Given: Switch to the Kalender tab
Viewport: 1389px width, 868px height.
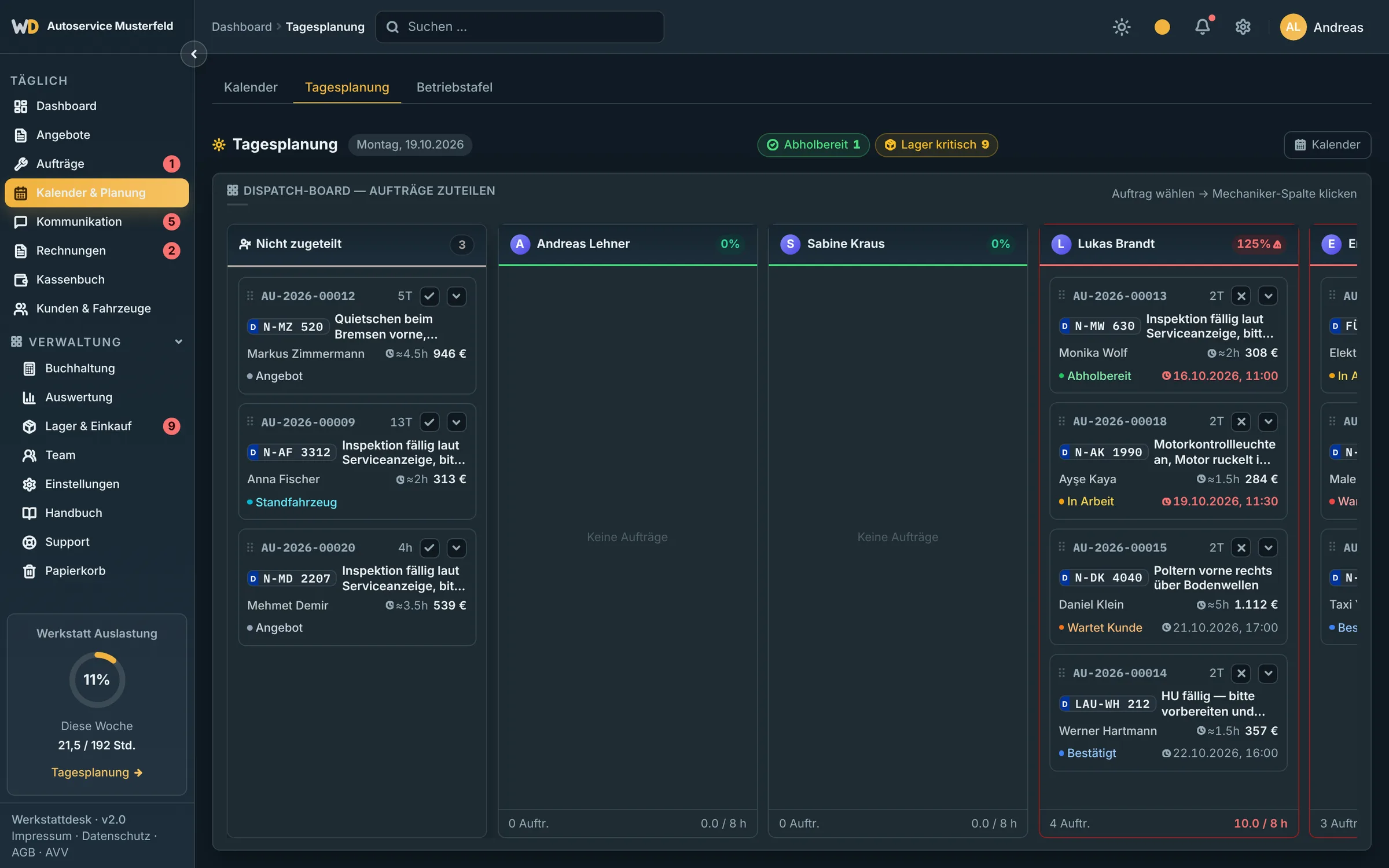Looking at the screenshot, I should pos(251,87).
